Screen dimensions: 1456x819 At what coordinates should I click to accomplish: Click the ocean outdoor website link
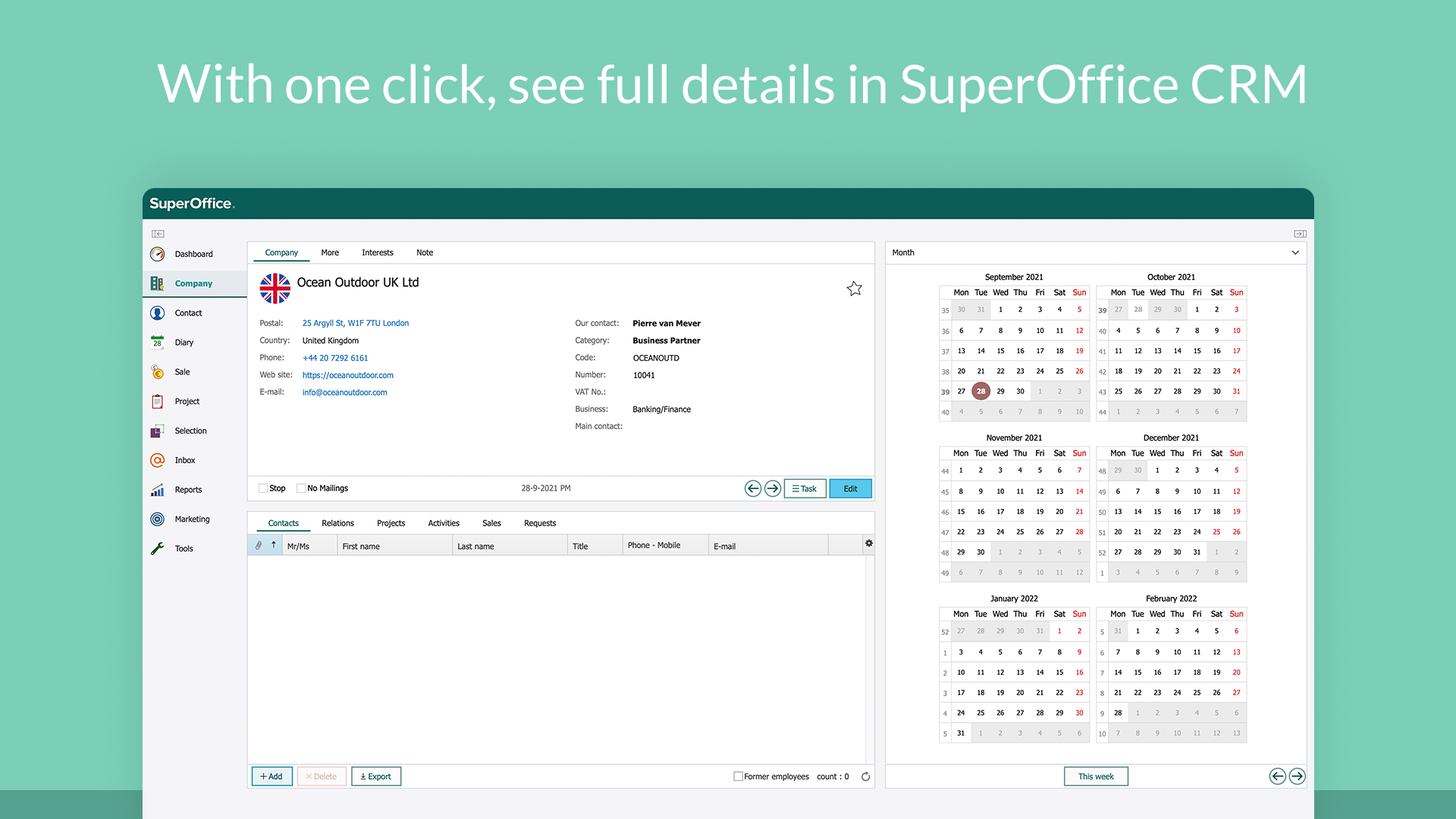[x=348, y=374]
